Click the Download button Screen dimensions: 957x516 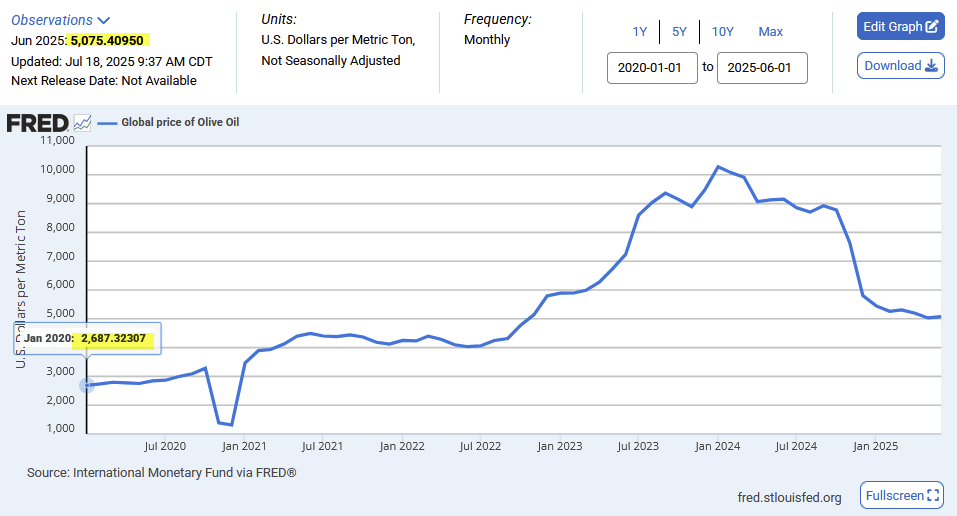pyautogui.click(x=900, y=66)
